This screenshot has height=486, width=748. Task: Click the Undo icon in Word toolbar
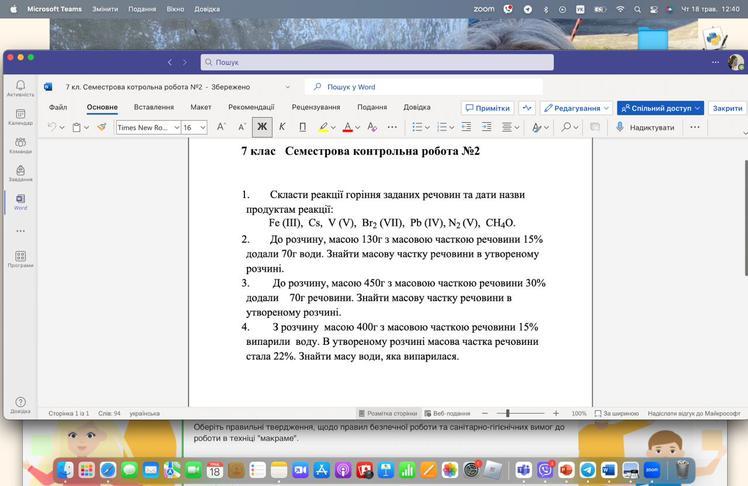click(x=52, y=127)
